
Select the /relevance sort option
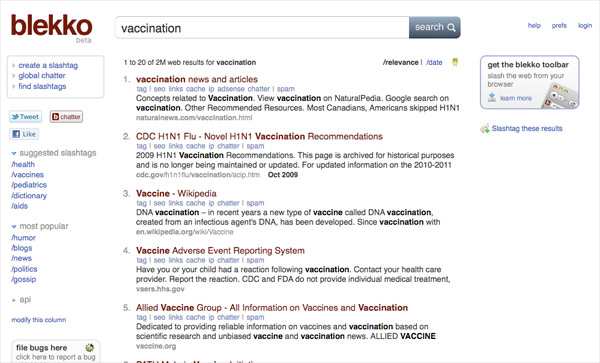point(401,62)
